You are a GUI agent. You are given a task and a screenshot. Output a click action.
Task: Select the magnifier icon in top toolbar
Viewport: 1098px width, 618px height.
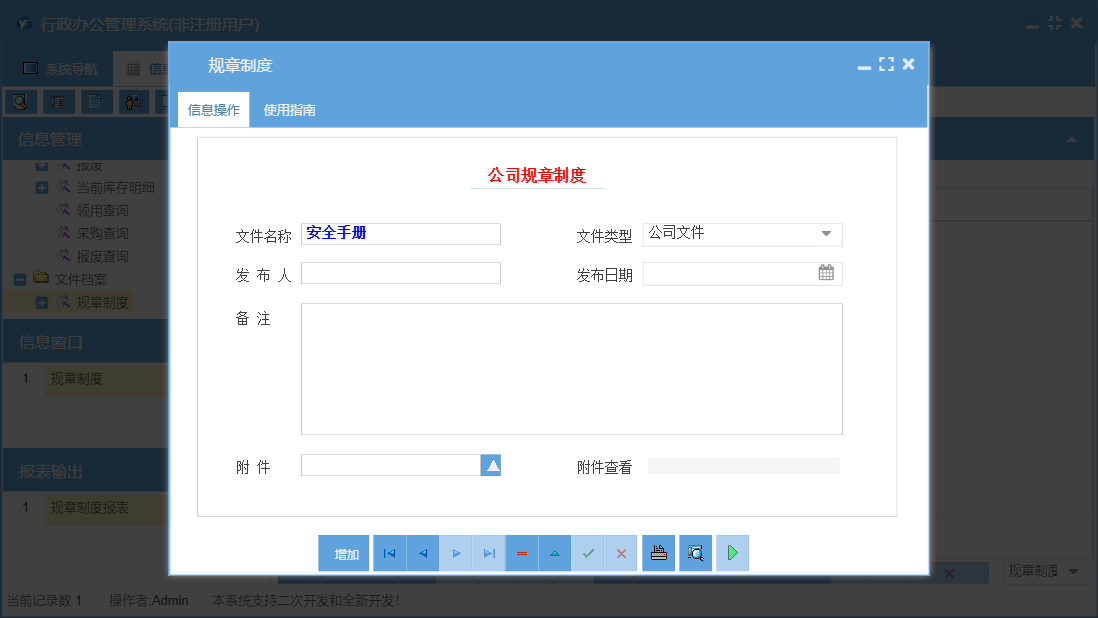pyautogui.click(x=20, y=101)
